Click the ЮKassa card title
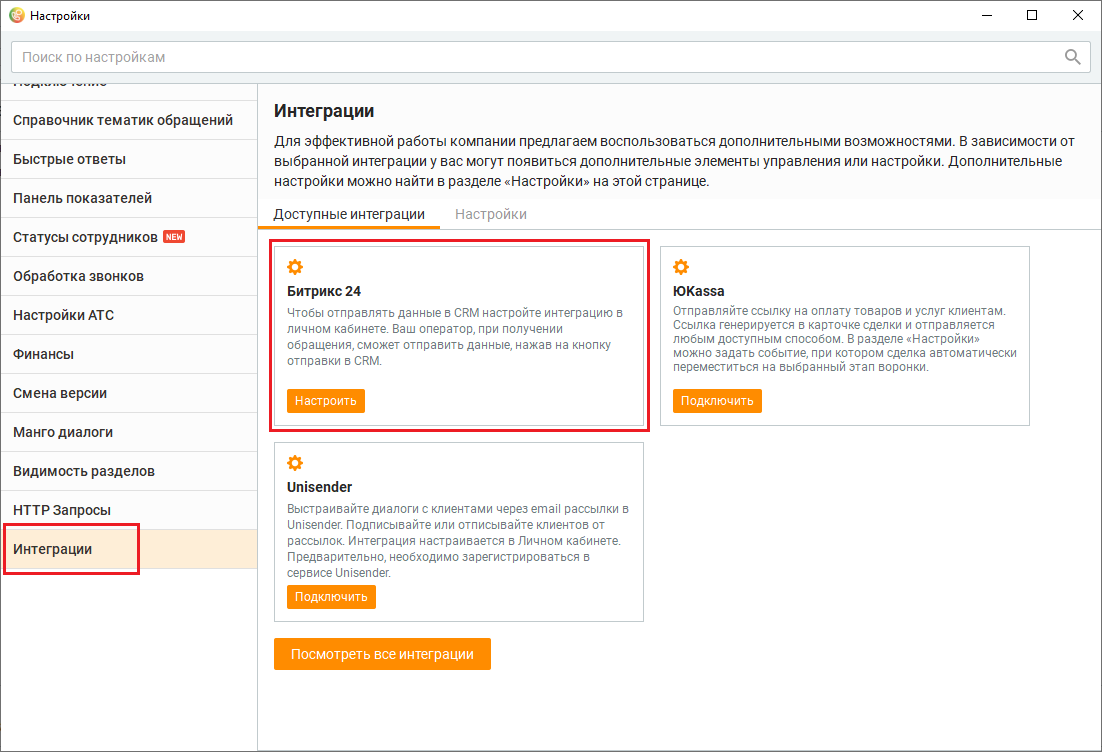 pyautogui.click(x=699, y=291)
